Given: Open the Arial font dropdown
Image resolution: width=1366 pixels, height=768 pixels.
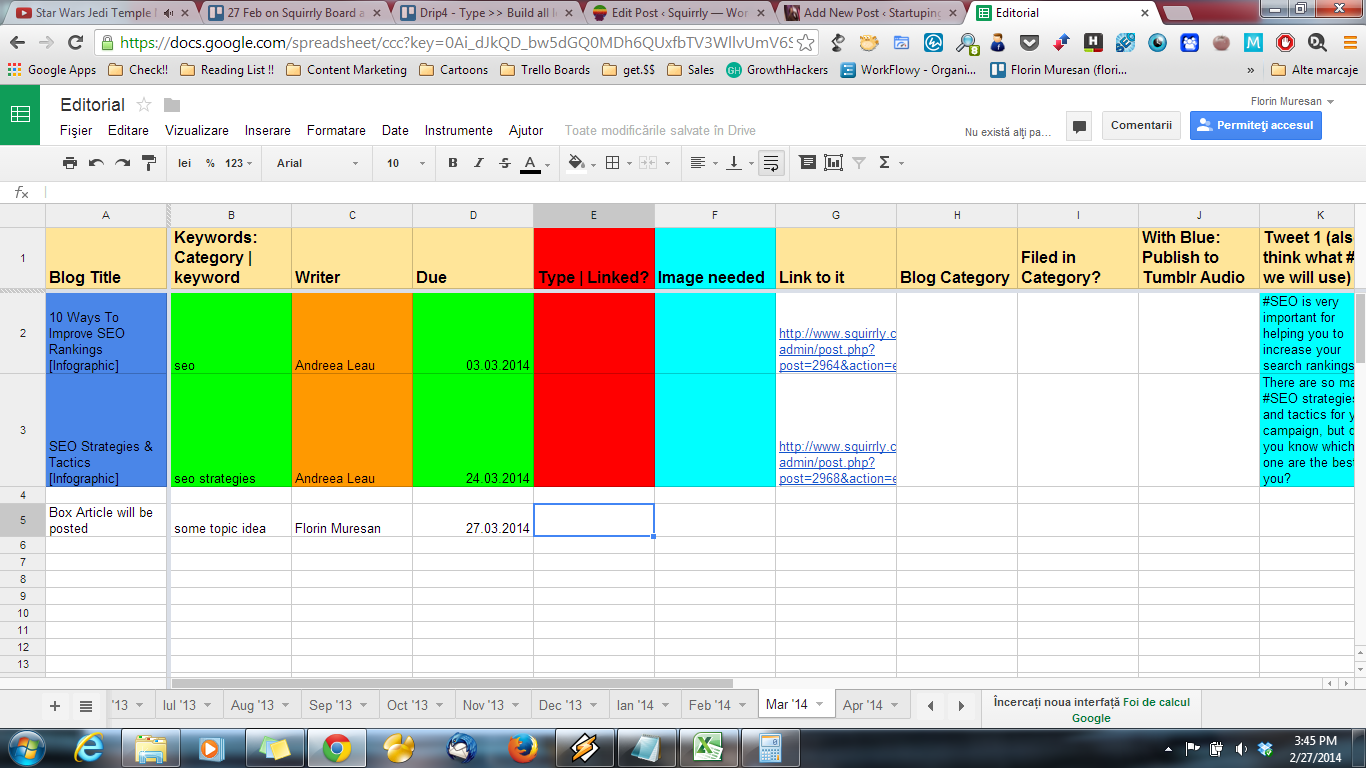Looking at the screenshot, I should (x=317, y=163).
